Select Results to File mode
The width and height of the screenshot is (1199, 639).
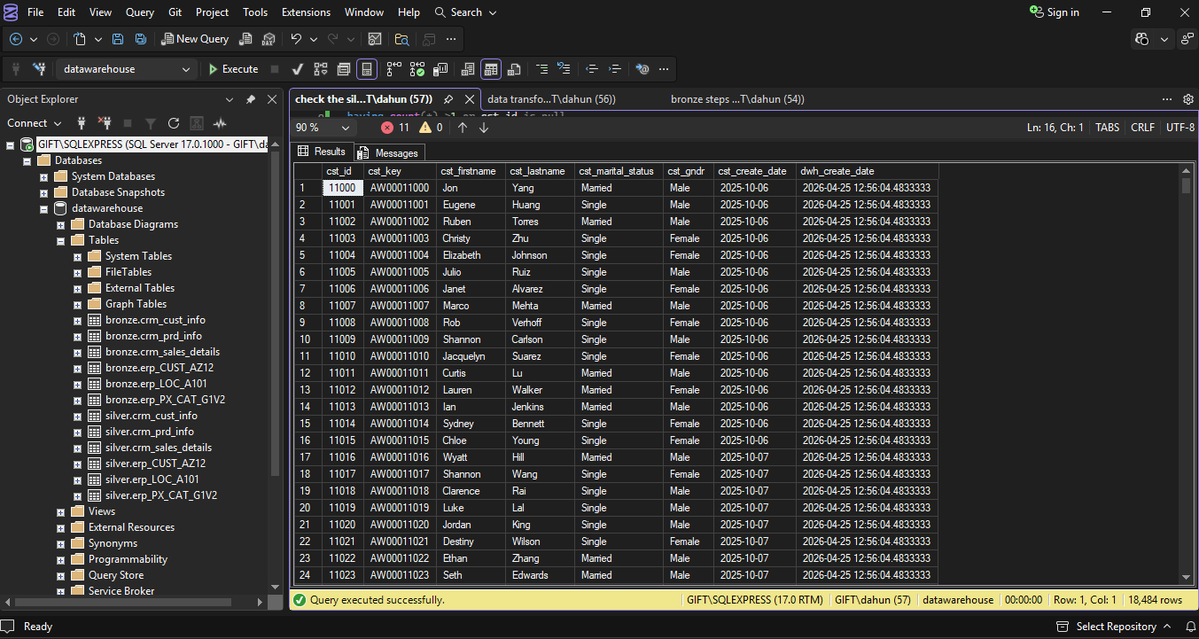pyautogui.click(x=514, y=70)
